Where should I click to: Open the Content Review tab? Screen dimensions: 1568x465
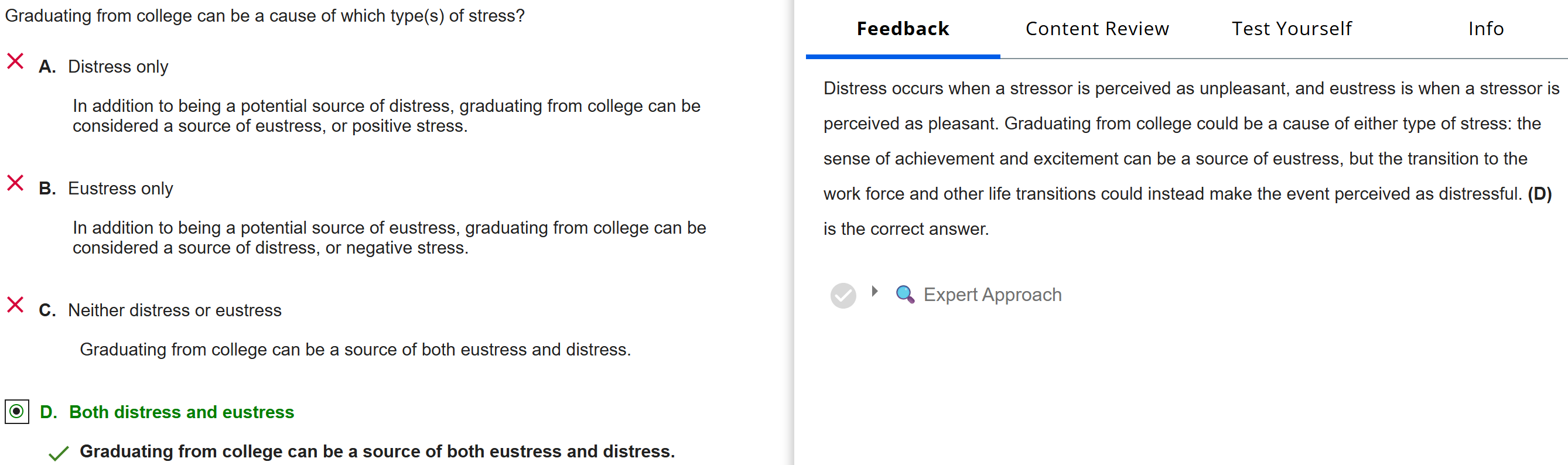click(x=1097, y=29)
